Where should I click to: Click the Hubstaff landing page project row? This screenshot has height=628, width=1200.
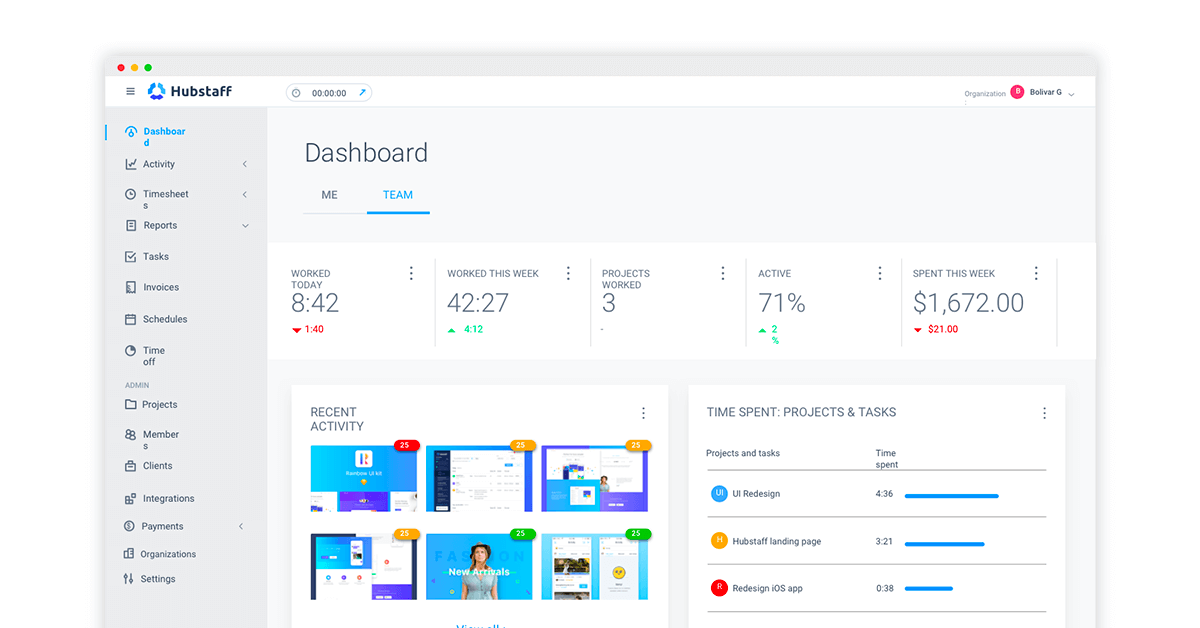point(776,541)
